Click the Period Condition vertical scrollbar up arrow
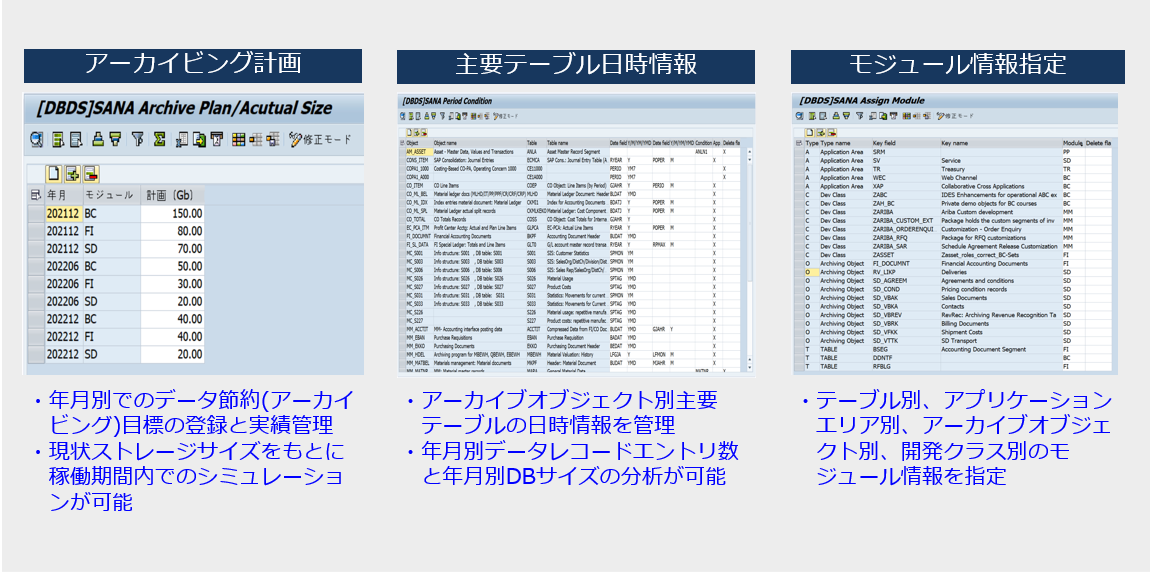The image size is (1150, 572). point(750,151)
